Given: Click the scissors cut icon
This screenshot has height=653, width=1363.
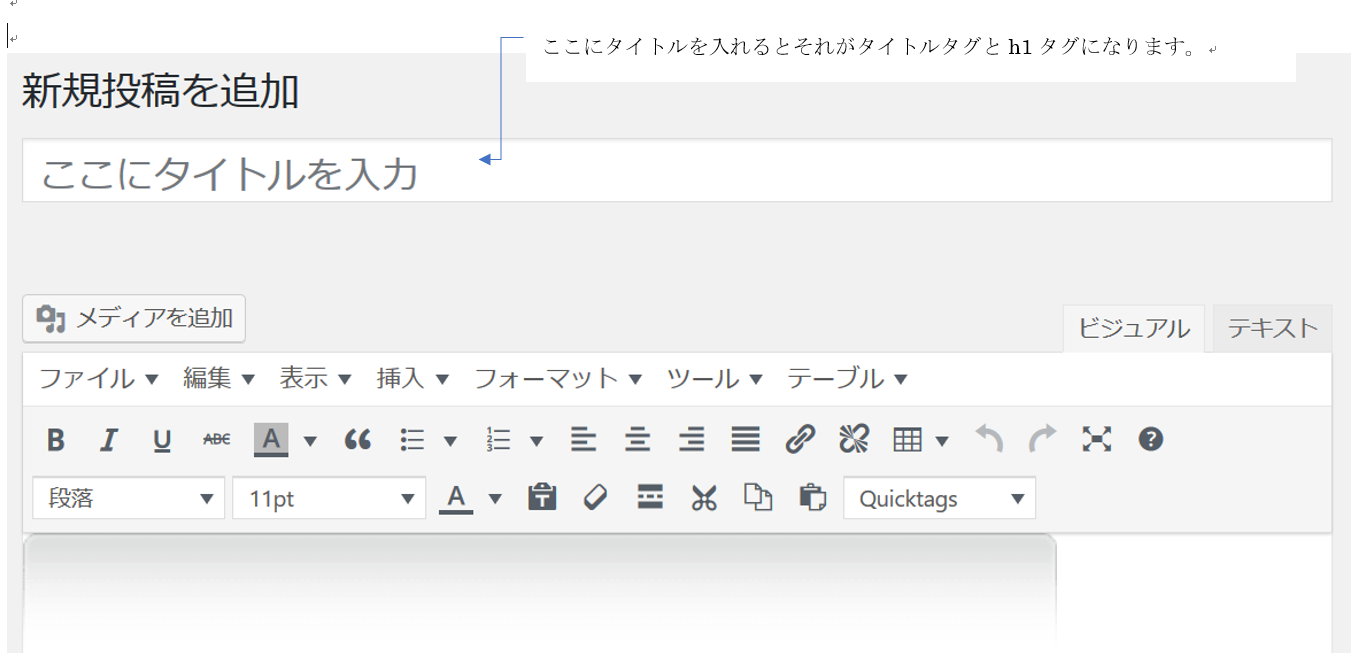Looking at the screenshot, I should (704, 498).
